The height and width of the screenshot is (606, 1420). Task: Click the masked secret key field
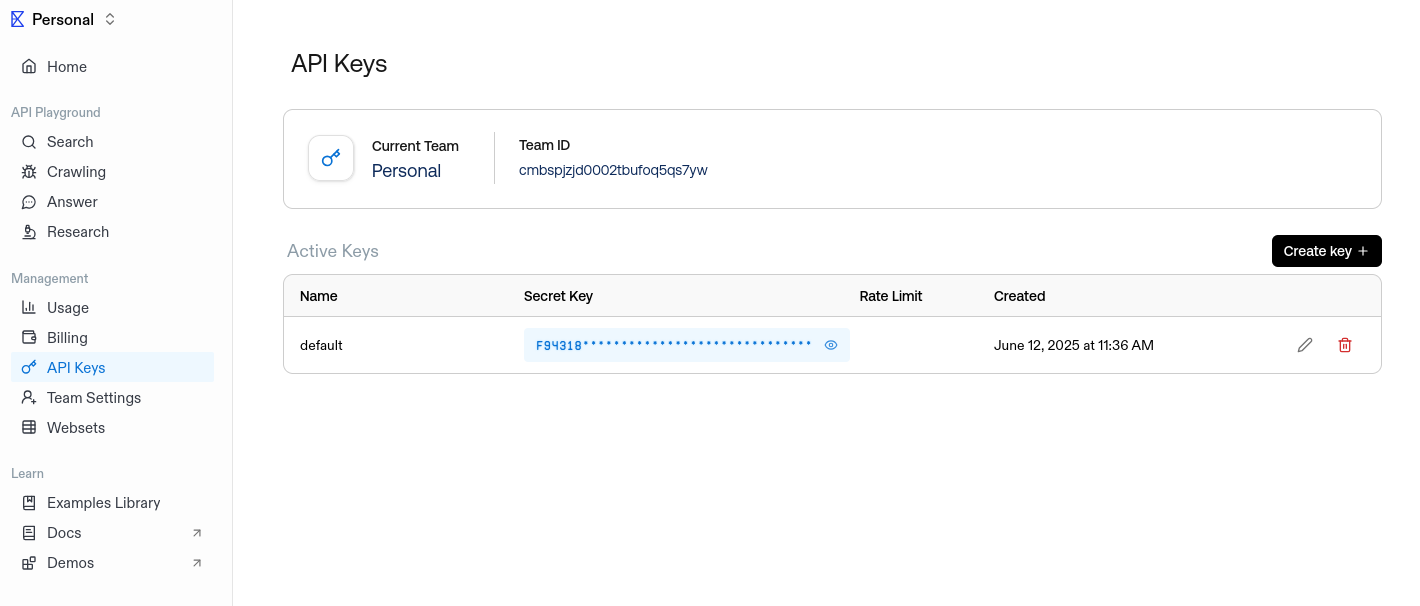click(673, 345)
